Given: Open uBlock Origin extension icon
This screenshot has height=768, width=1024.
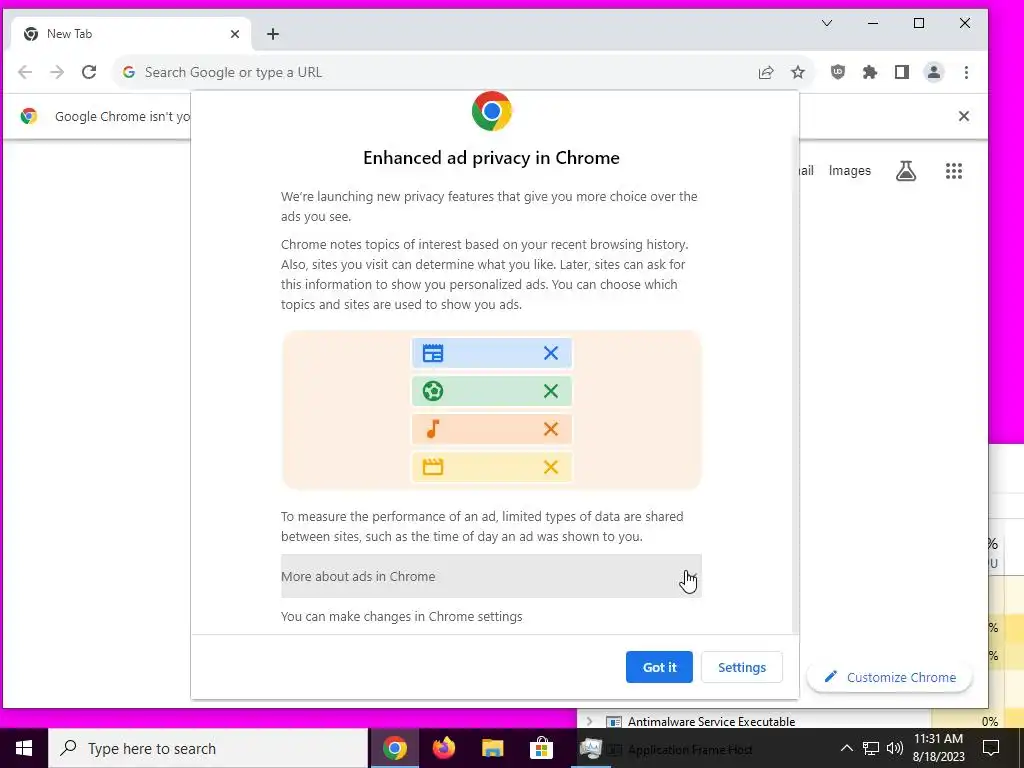Looking at the screenshot, I should click(837, 72).
